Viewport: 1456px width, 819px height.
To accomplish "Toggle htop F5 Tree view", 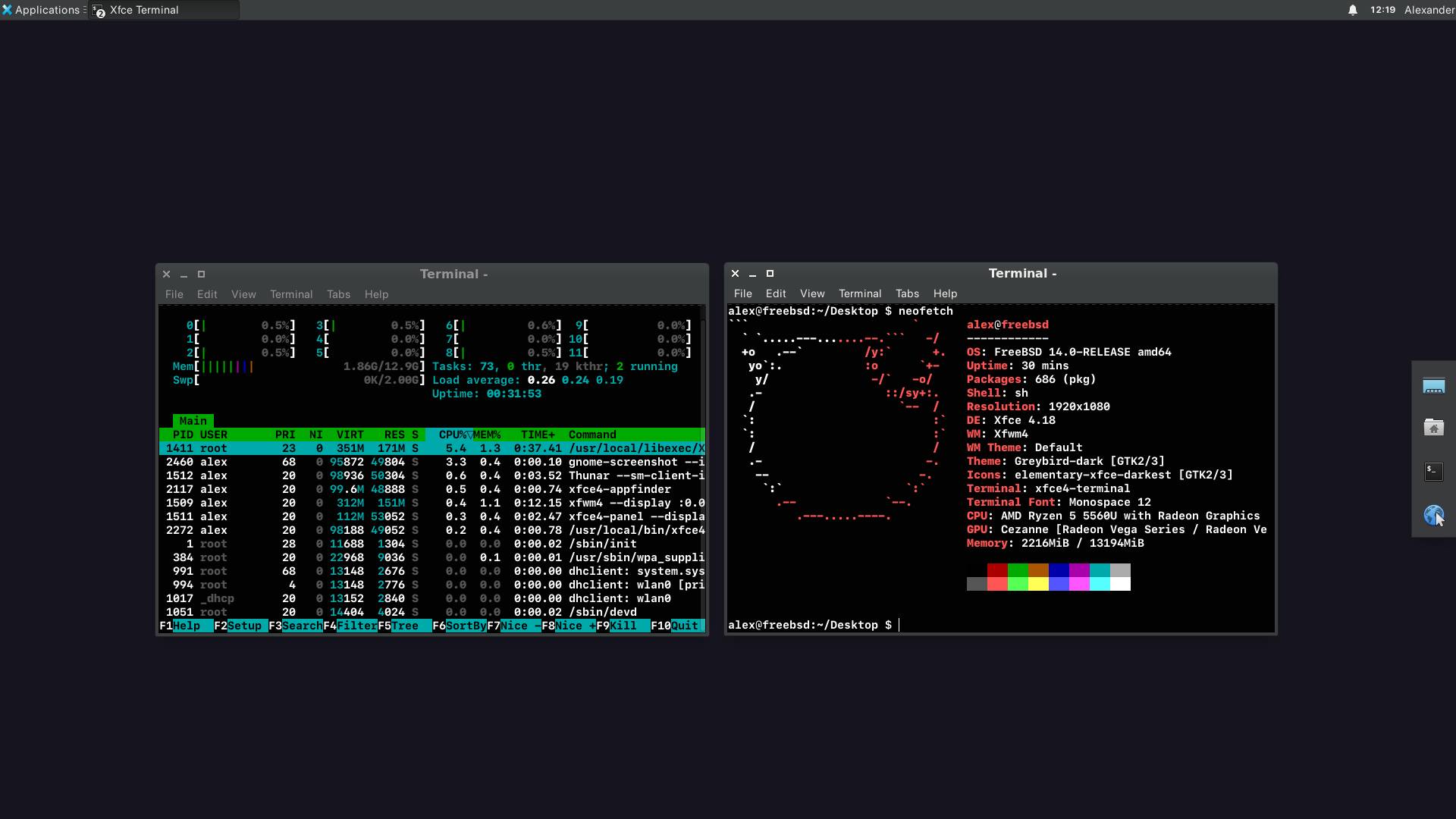I will (404, 626).
